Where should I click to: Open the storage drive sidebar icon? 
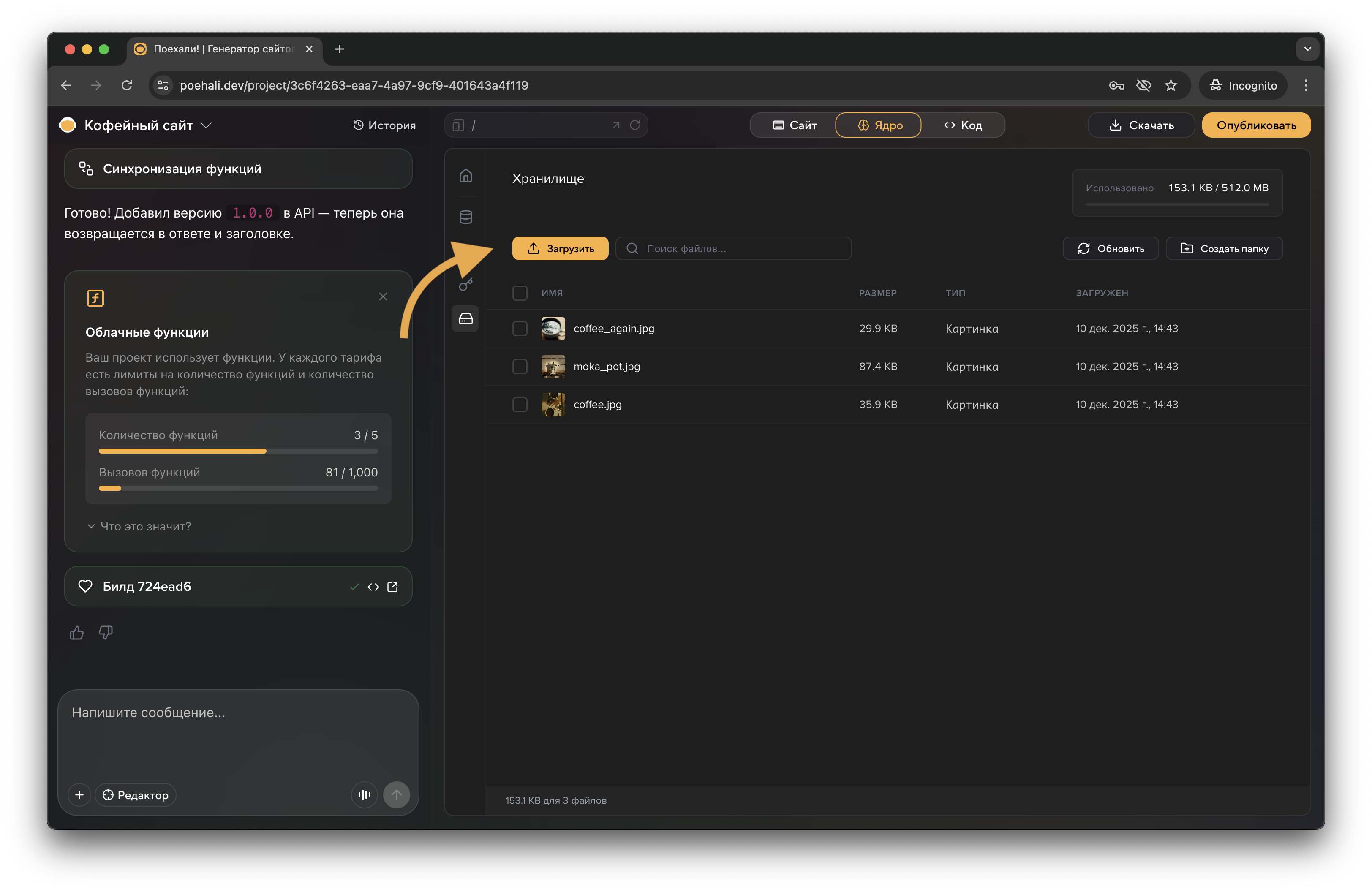466,318
